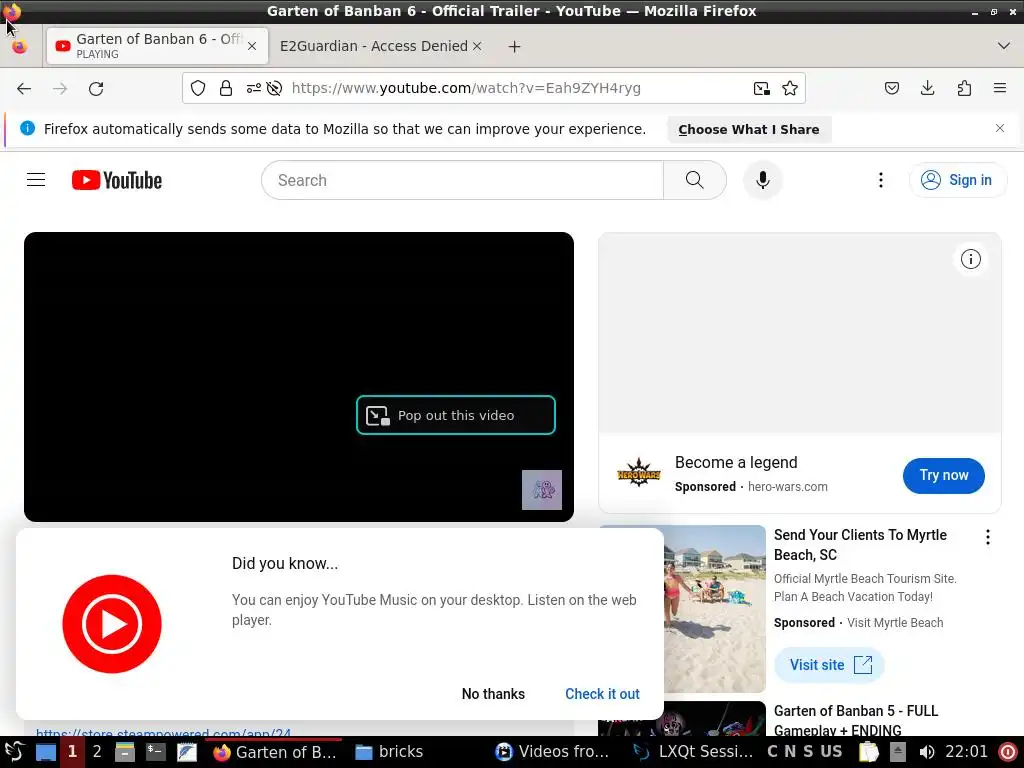Select LXQt Sessi... taskbar entry
The image size is (1024, 768).
pyautogui.click(x=693, y=752)
